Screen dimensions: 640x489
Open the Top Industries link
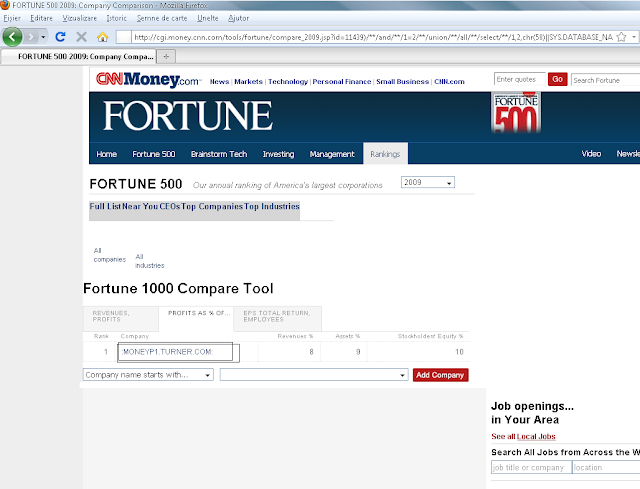[x=272, y=206]
